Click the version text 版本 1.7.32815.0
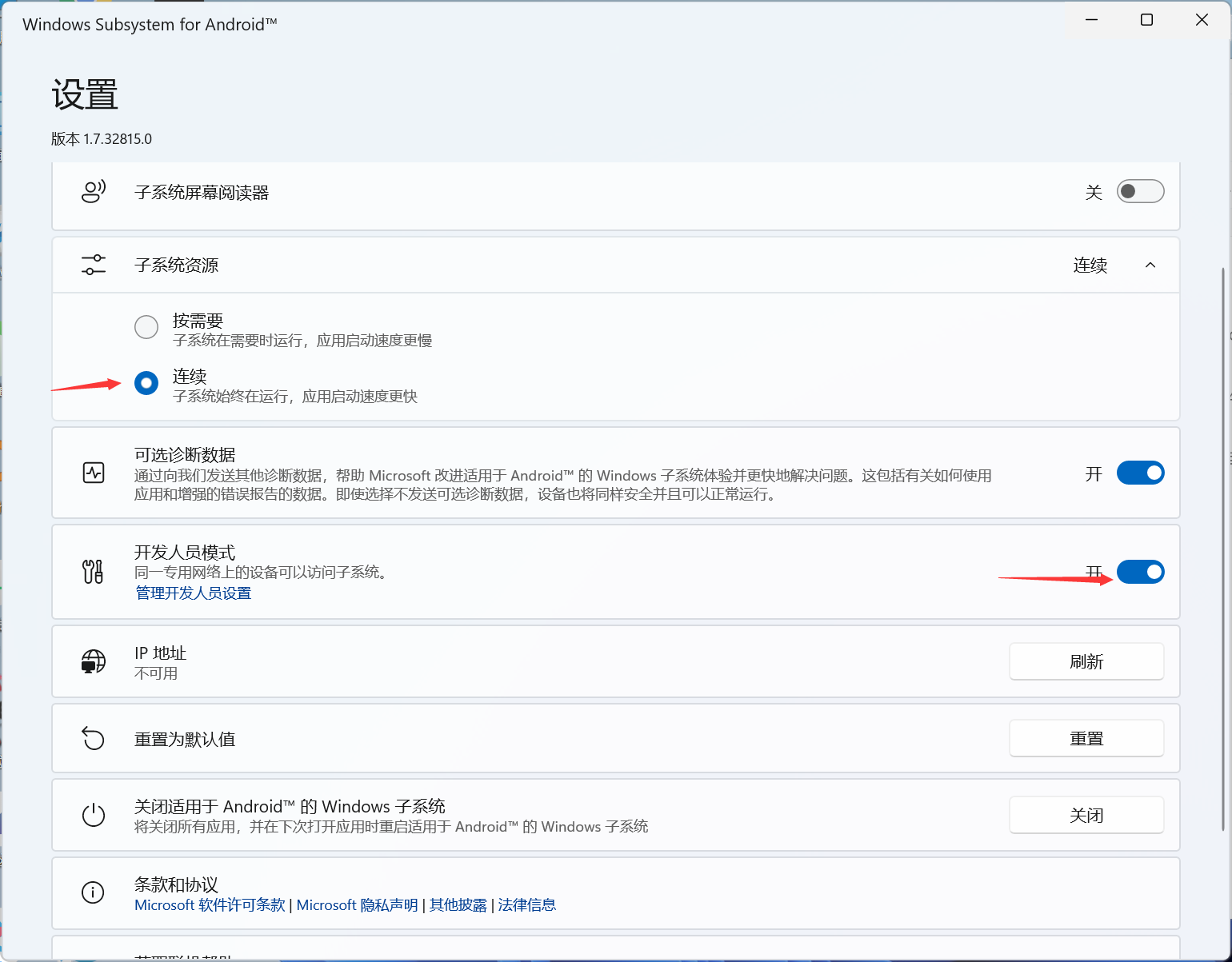Viewport: 1232px width, 962px height. click(102, 138)
